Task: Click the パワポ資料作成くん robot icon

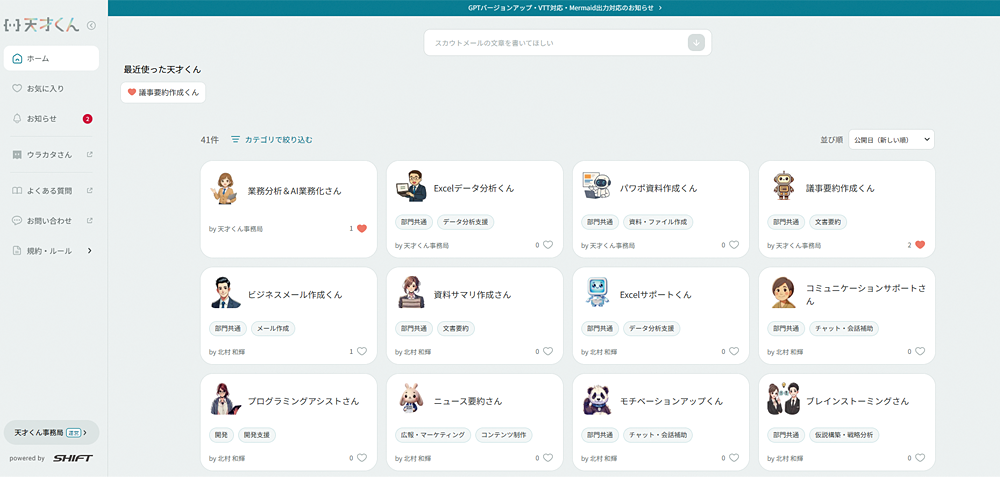Action: tap(597, 188)
